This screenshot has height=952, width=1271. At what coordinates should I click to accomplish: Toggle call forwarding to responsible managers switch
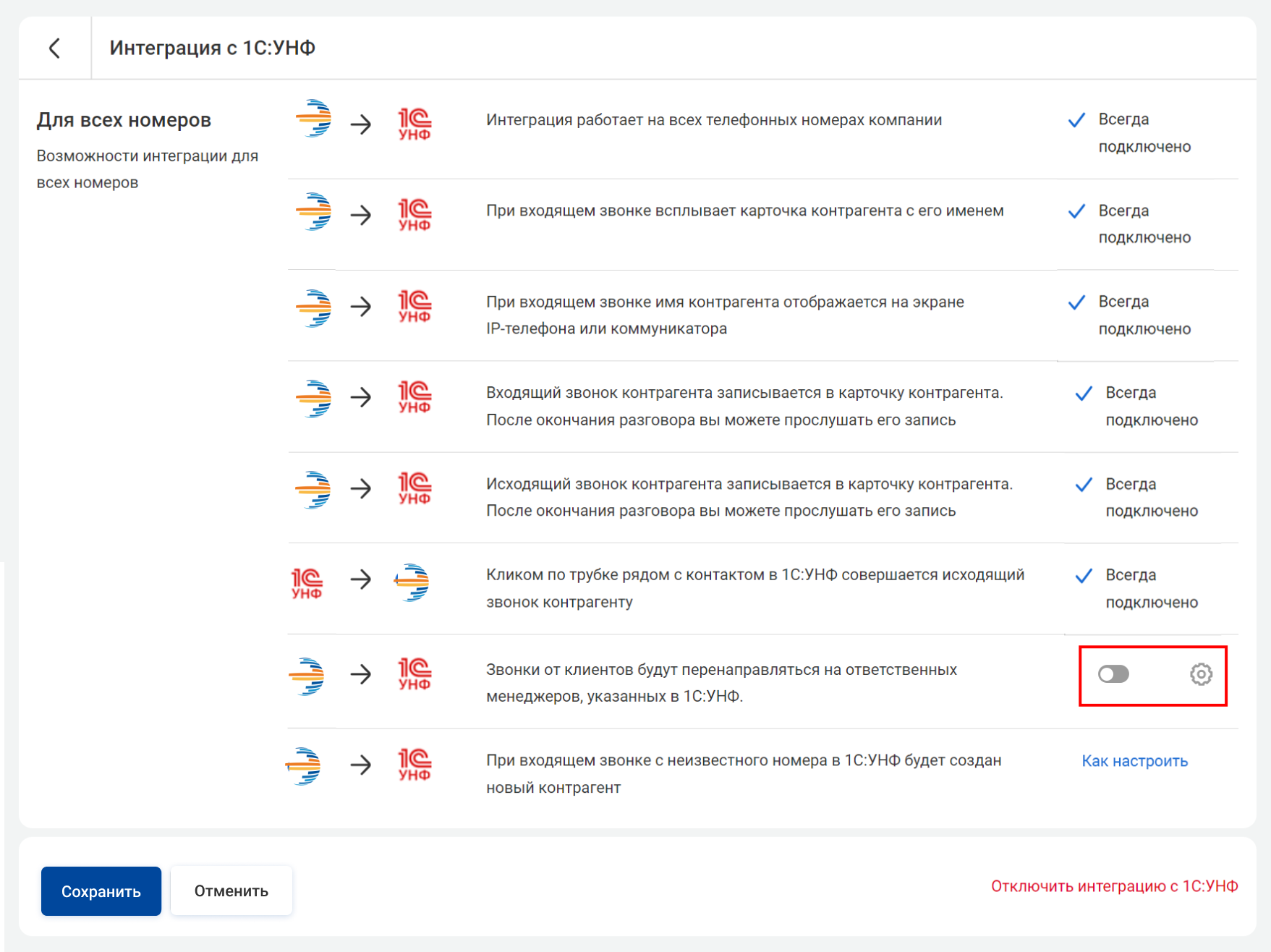(1113, 674)
